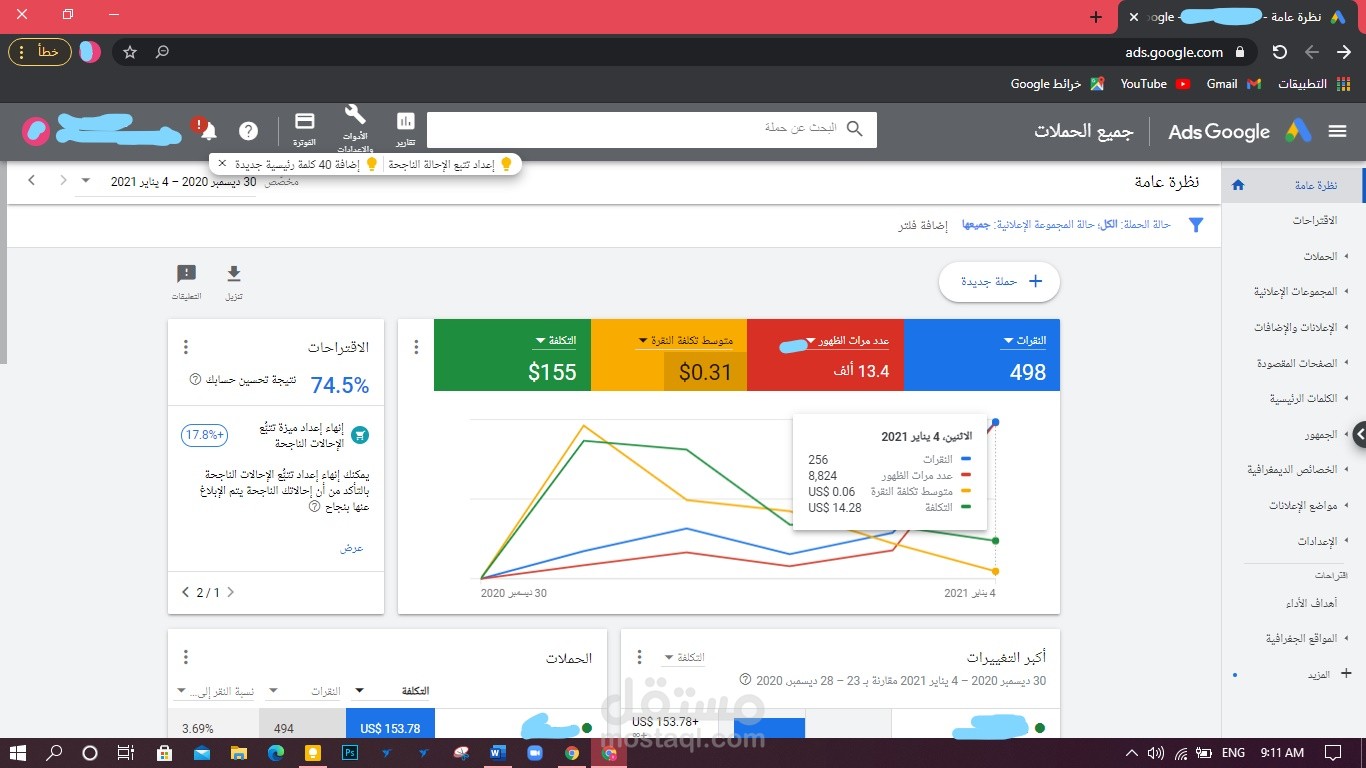This screenshot has width=1366, height=768.
Task: Bookmark this page with the star icon
Action: [x=130, y=52]
